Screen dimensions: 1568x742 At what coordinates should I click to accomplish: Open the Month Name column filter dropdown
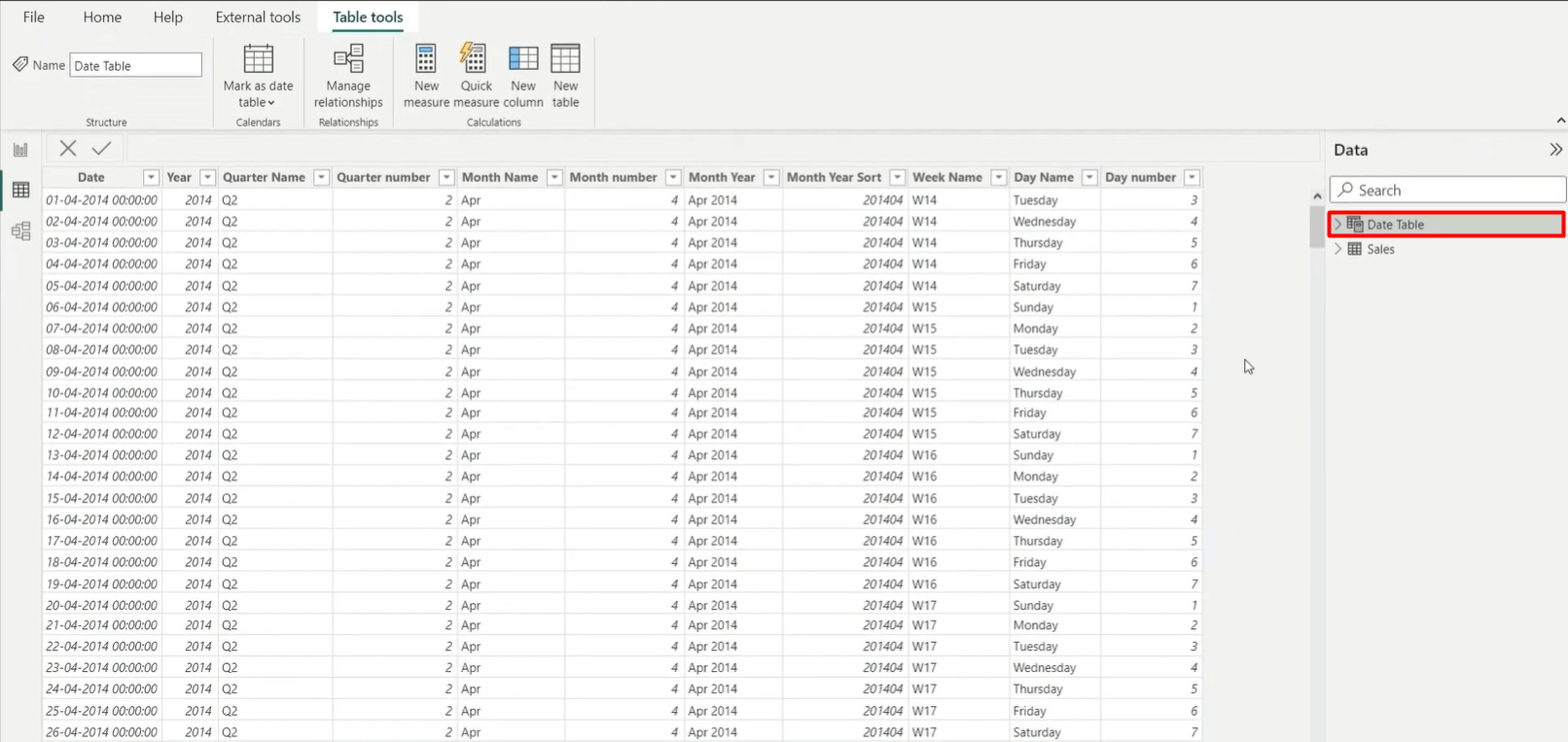554,177
